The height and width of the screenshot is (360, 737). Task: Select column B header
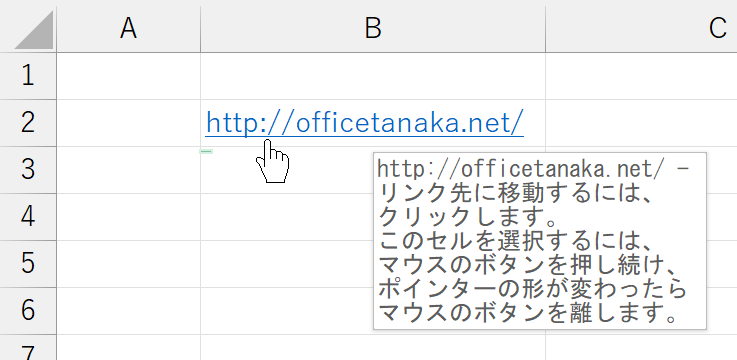(373, 29)
